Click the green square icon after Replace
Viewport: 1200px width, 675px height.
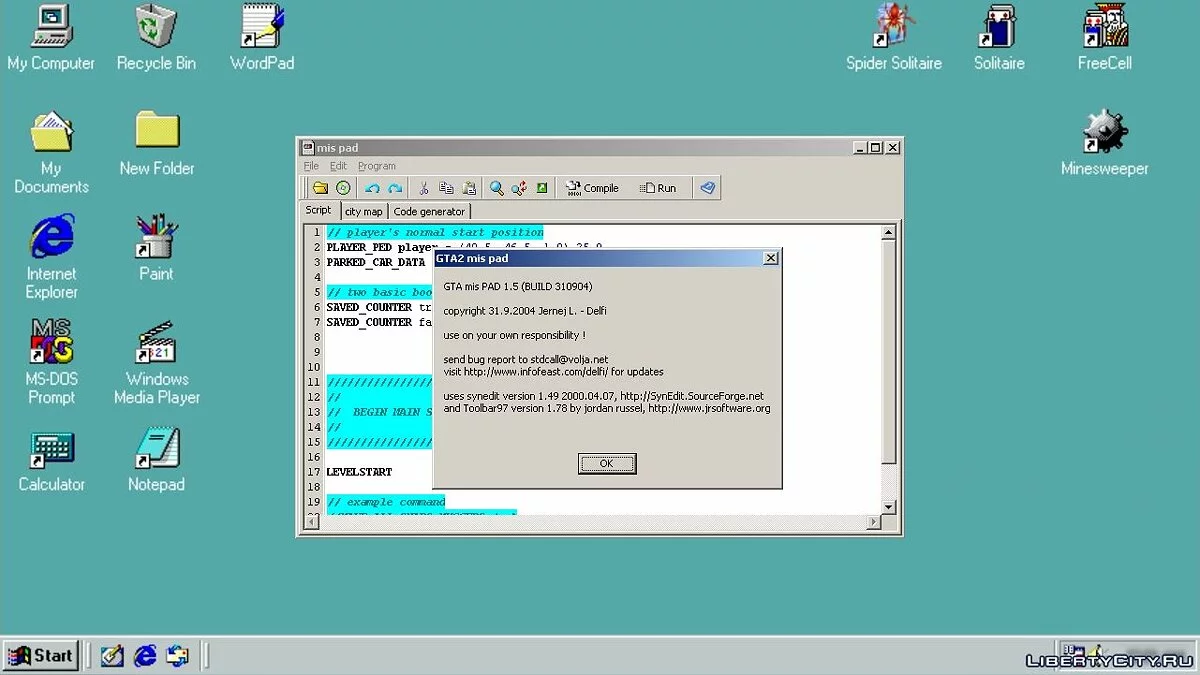click(542, 188)
